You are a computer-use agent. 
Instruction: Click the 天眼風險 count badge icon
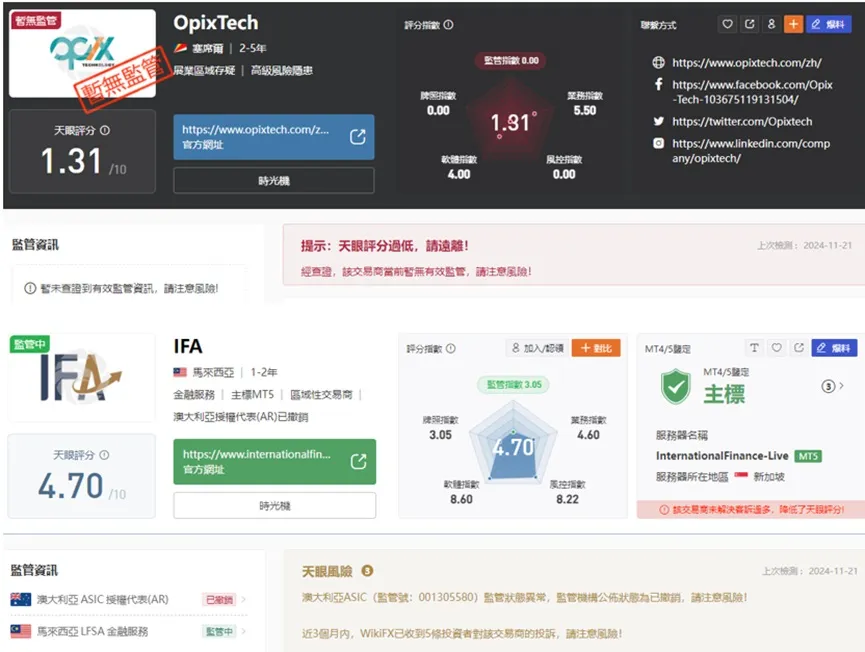pyautogui.click(x=367, y=571)
